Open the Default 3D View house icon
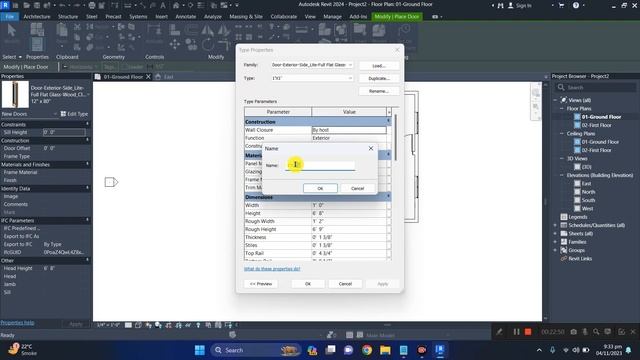Viewport: 640px width, 360px height. (x=176, y=5)
